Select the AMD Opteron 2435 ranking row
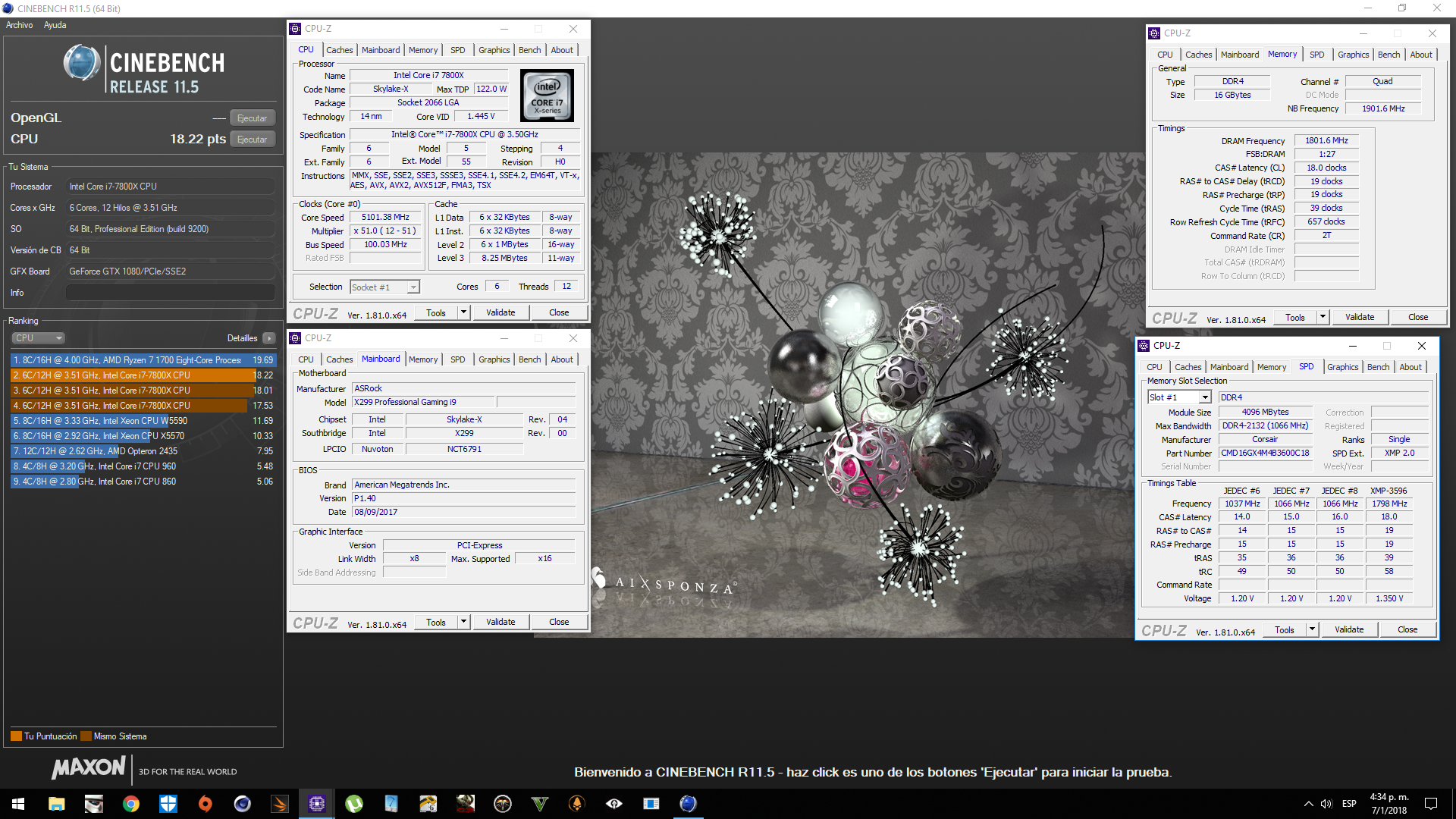This screenshot has height=819, width=1456. click(143, 451)
